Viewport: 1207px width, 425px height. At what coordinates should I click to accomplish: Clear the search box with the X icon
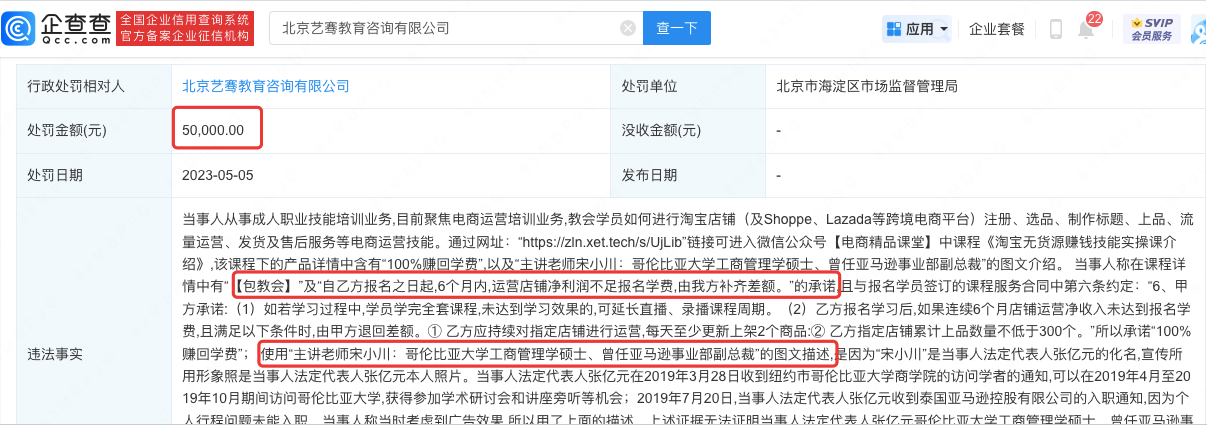(627, 29)
